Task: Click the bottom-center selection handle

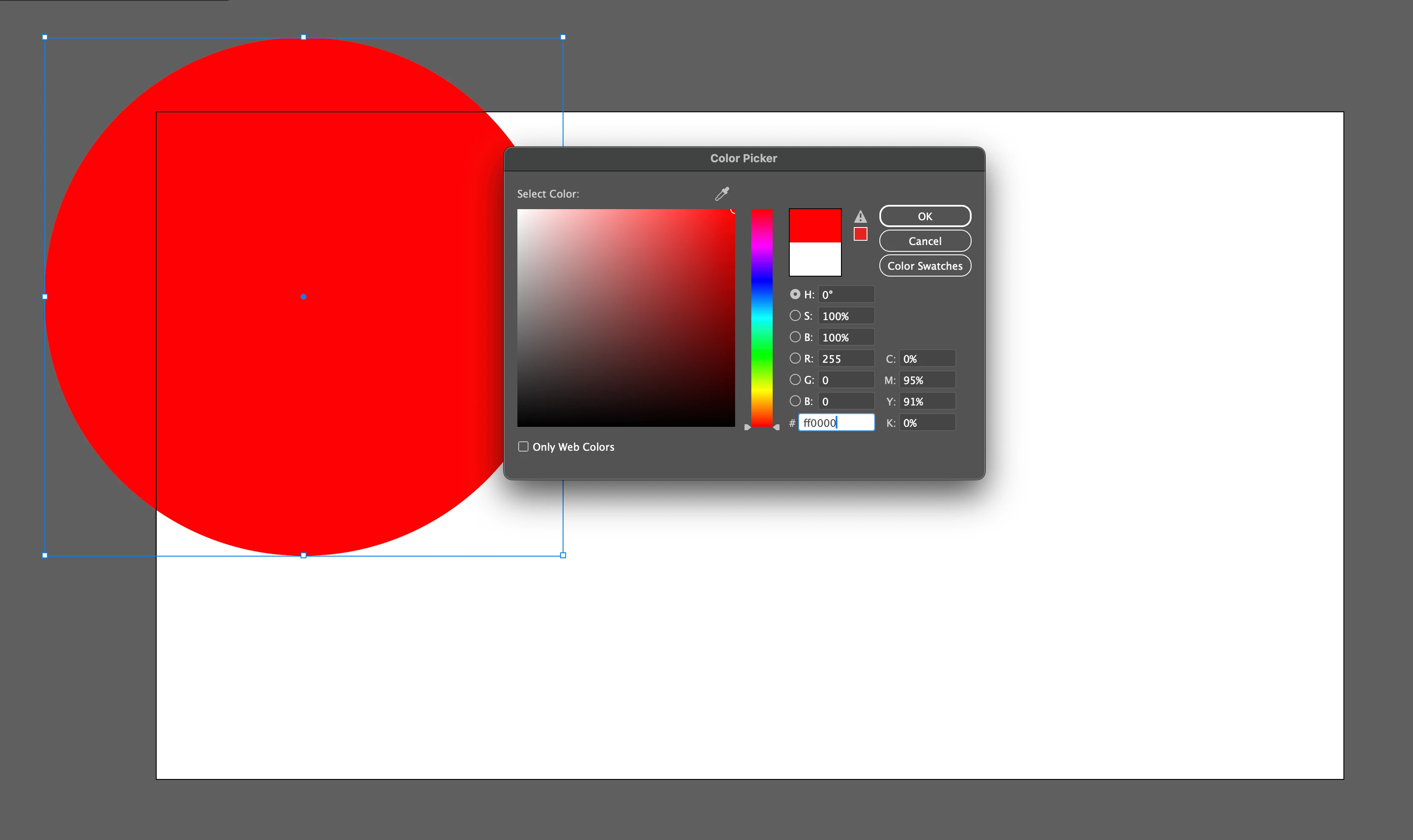Action: tap(304, 555)
